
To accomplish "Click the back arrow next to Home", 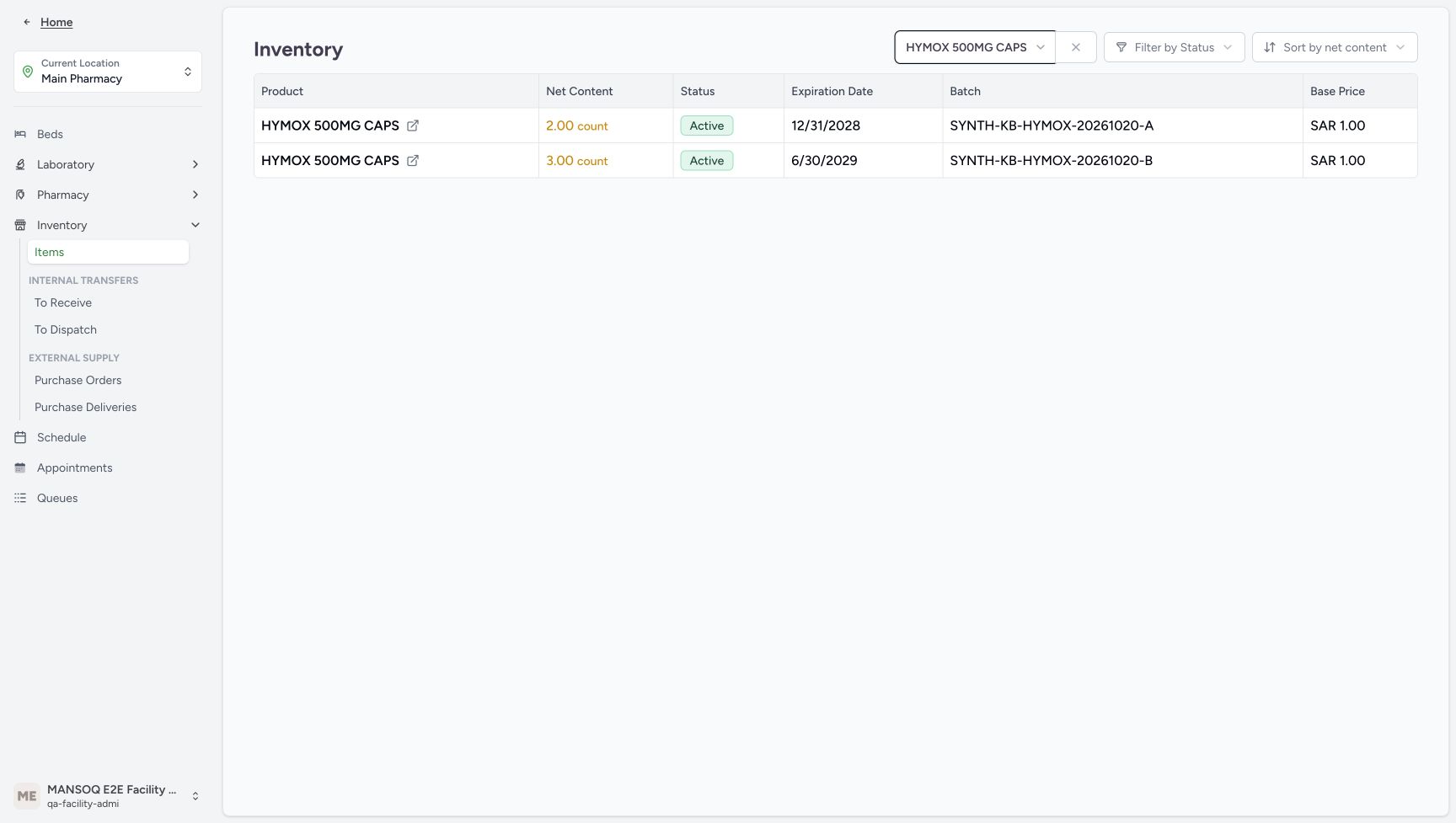I will coord(27,22).
